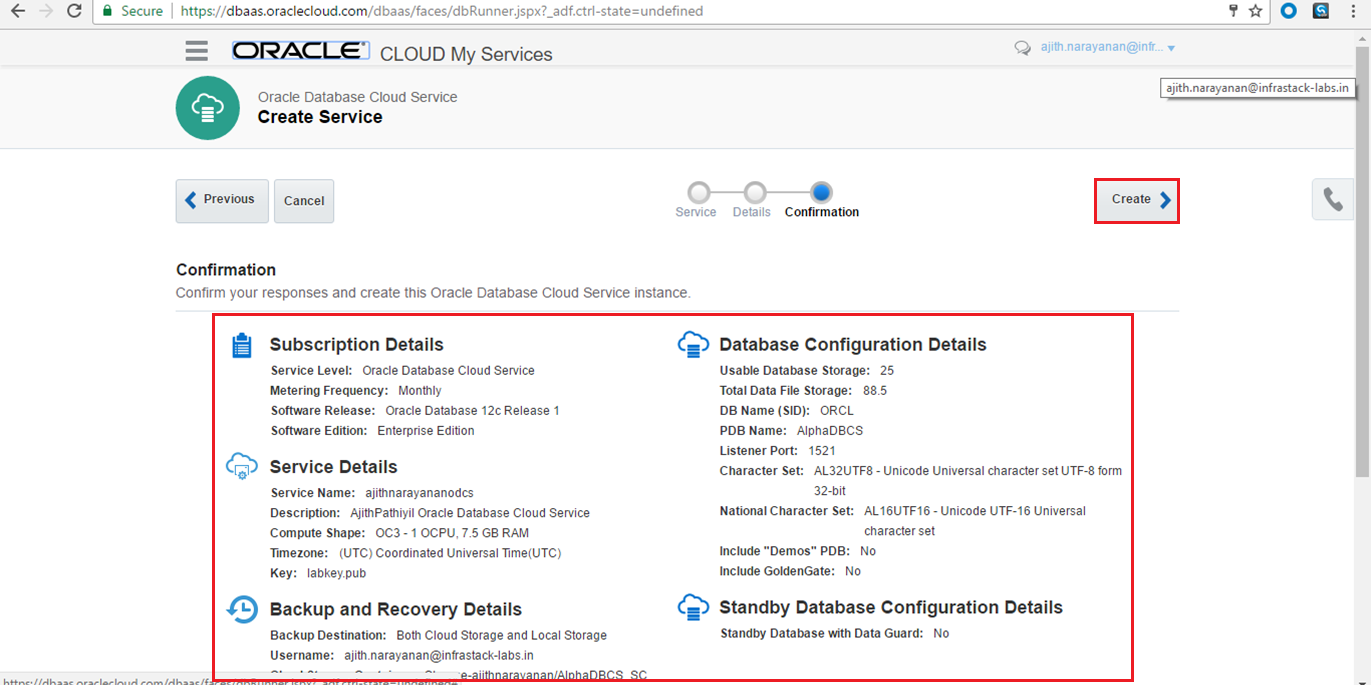The height and width of the screenshot is (685, 1371).
Task: Click Software Release value Oracle Database 12c Release 1
Action: pyautogui.click(x=472, y=411)
